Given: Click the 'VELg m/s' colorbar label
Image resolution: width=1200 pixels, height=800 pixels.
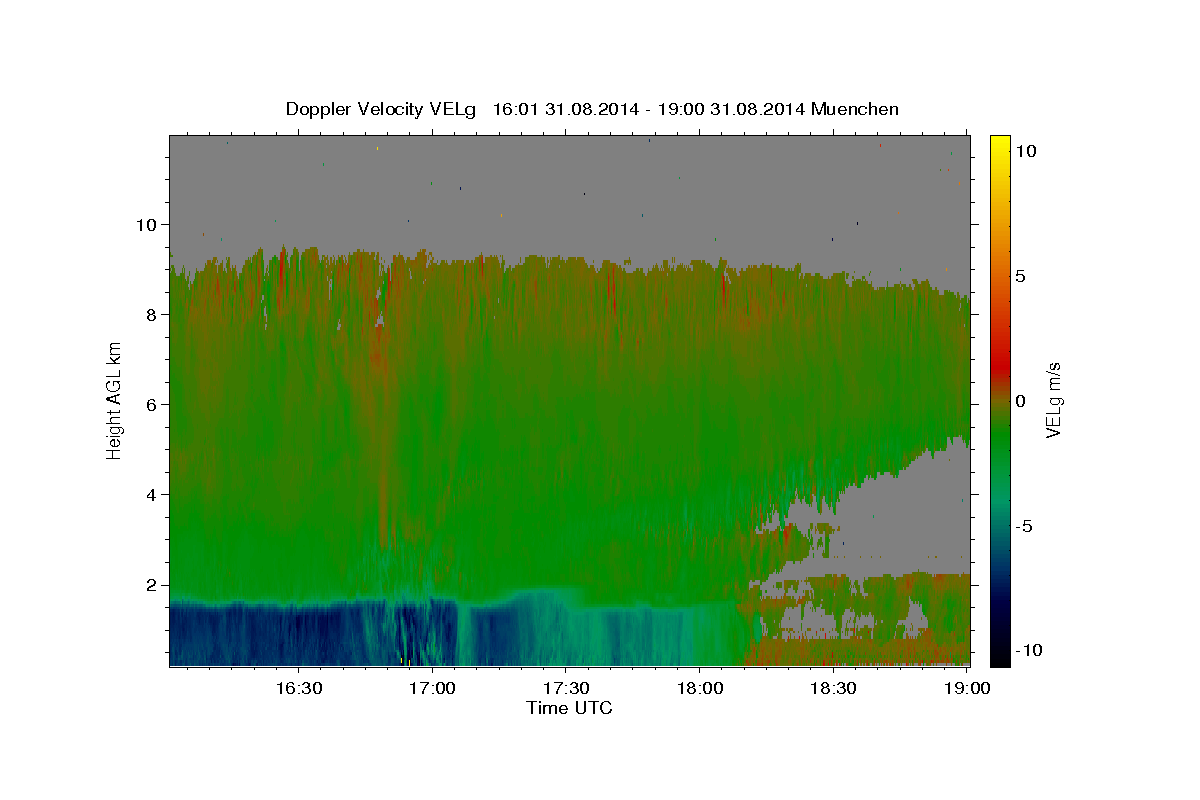Looking at the screenshot, I should click(1053, 402).
